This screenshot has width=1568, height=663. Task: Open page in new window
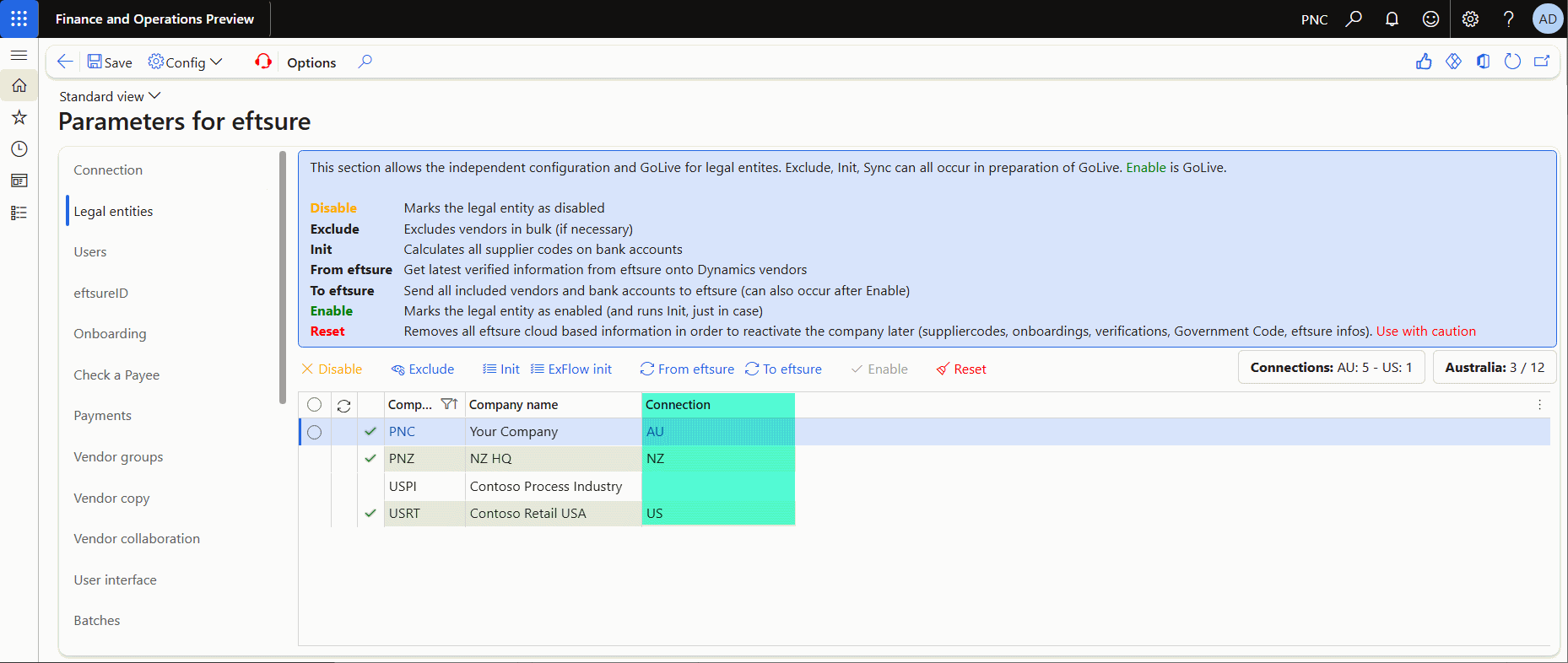[x=1542, y=62]
